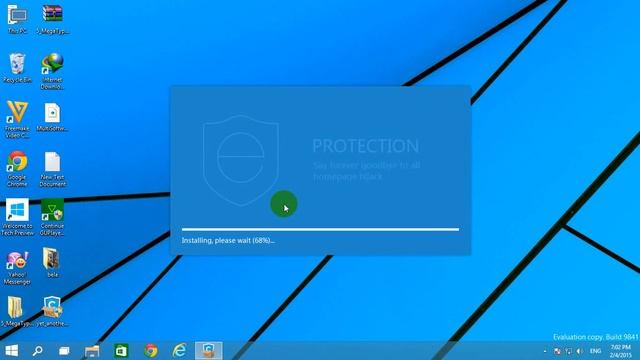The height and width of the screenshot is (360, 640).
Task: Click the taskbar Search magnifier
Action: pos(38,351)
